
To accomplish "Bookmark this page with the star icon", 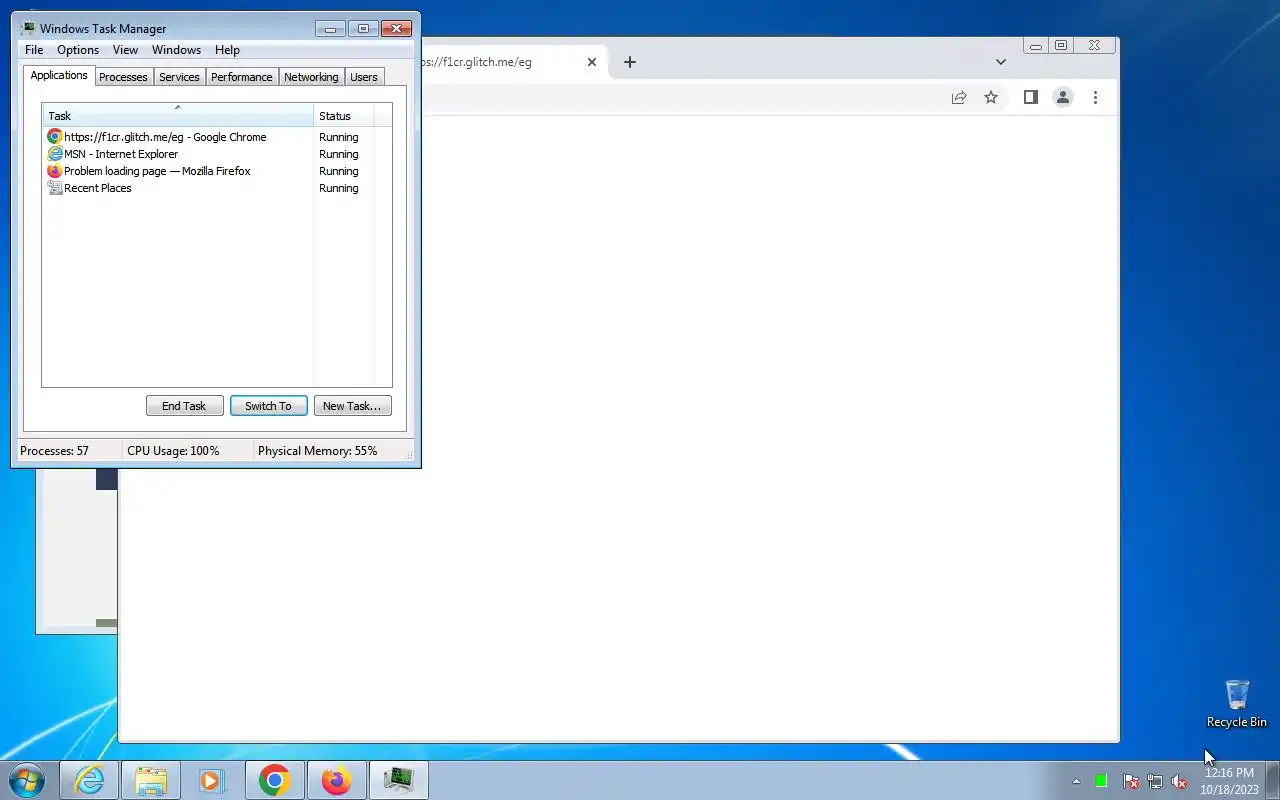I will (x=991, y=97).
